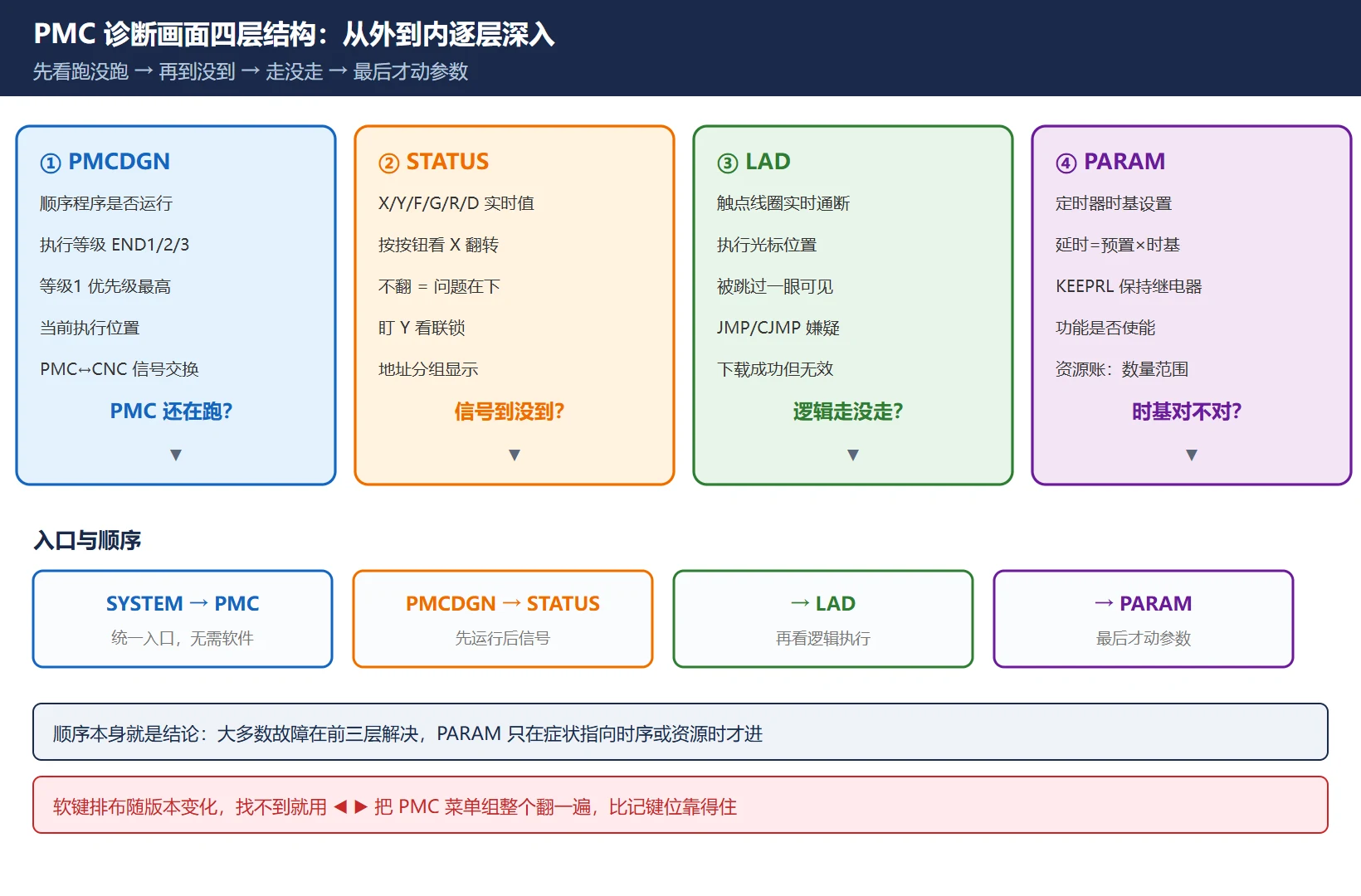Viewport: 1361px width, 896px height.
Task: Select the line X/Y/F/G/R/D 实时值
Action: pyautogui.click(x=456, y=203)
